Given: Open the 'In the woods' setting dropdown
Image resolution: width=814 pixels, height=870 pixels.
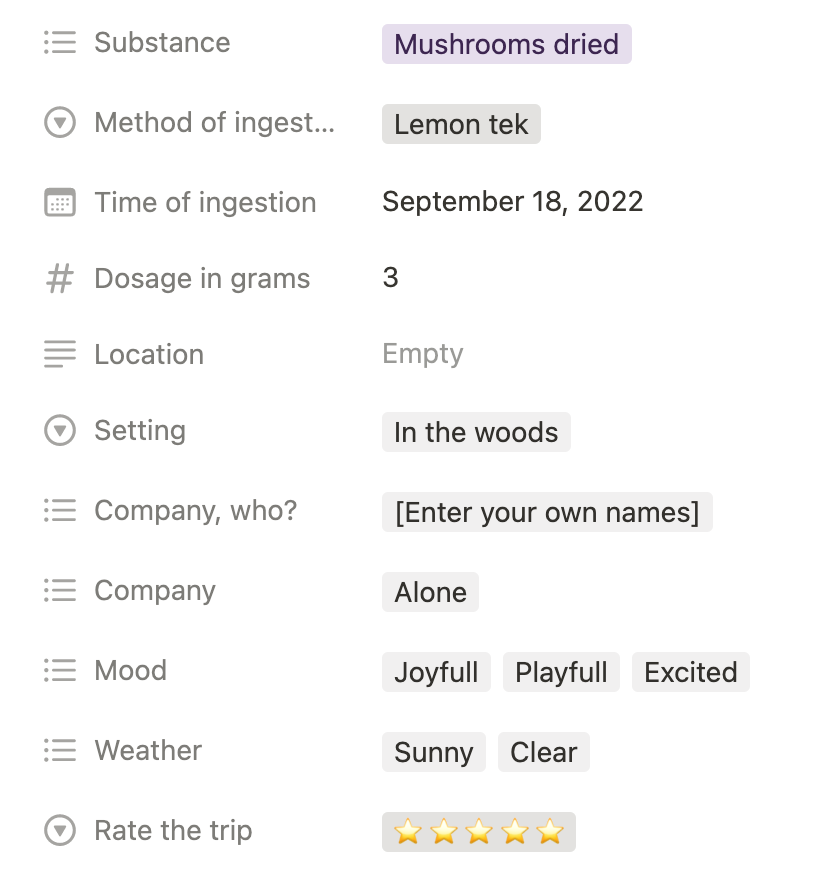Looking at the screenshot, I should [x=476, y=433].
